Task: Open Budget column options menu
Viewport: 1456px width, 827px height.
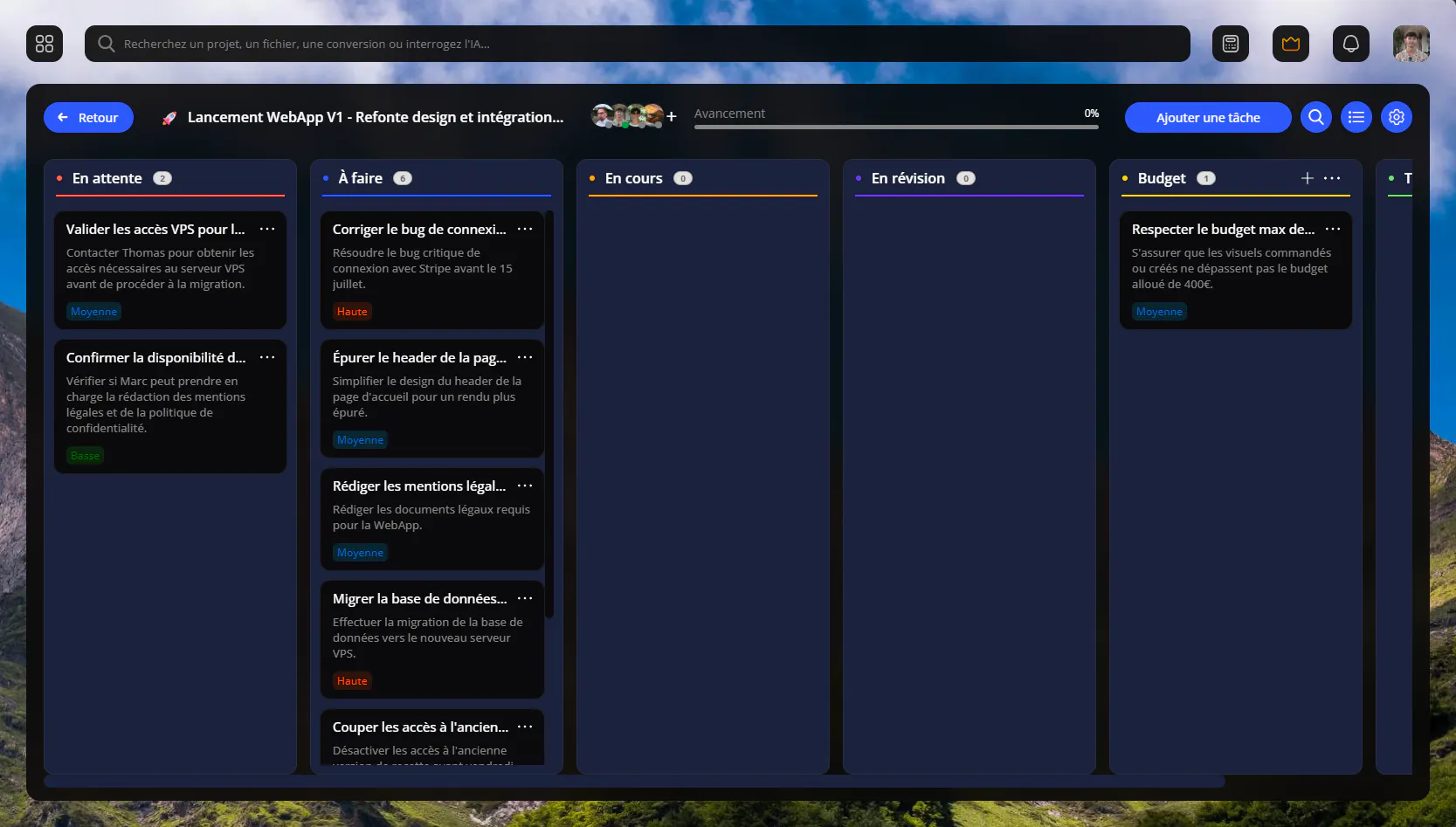Action: pos(1332,178)
